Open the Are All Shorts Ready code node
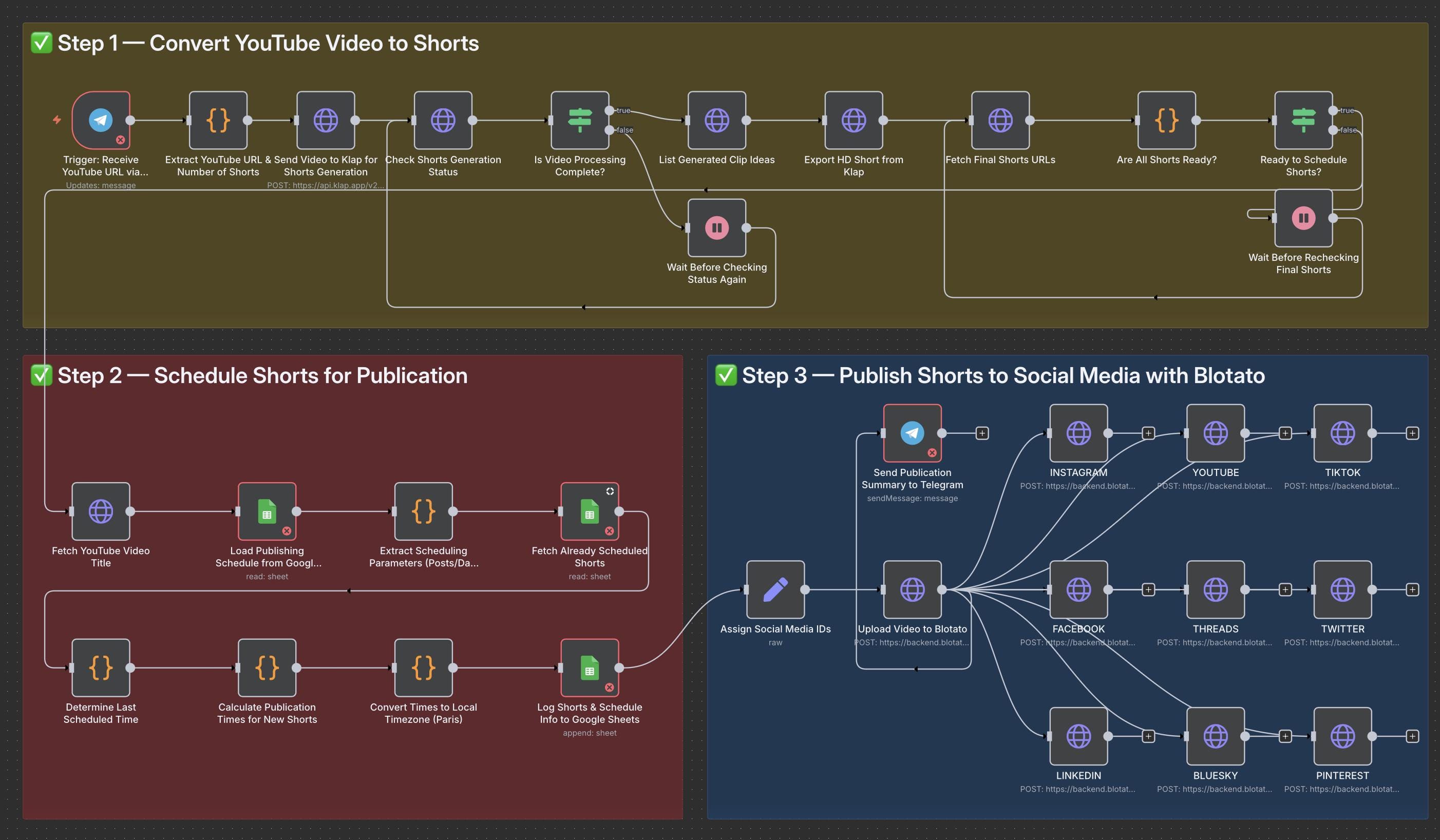Viewport: 1440px width, 840px height. (1166, 120)
